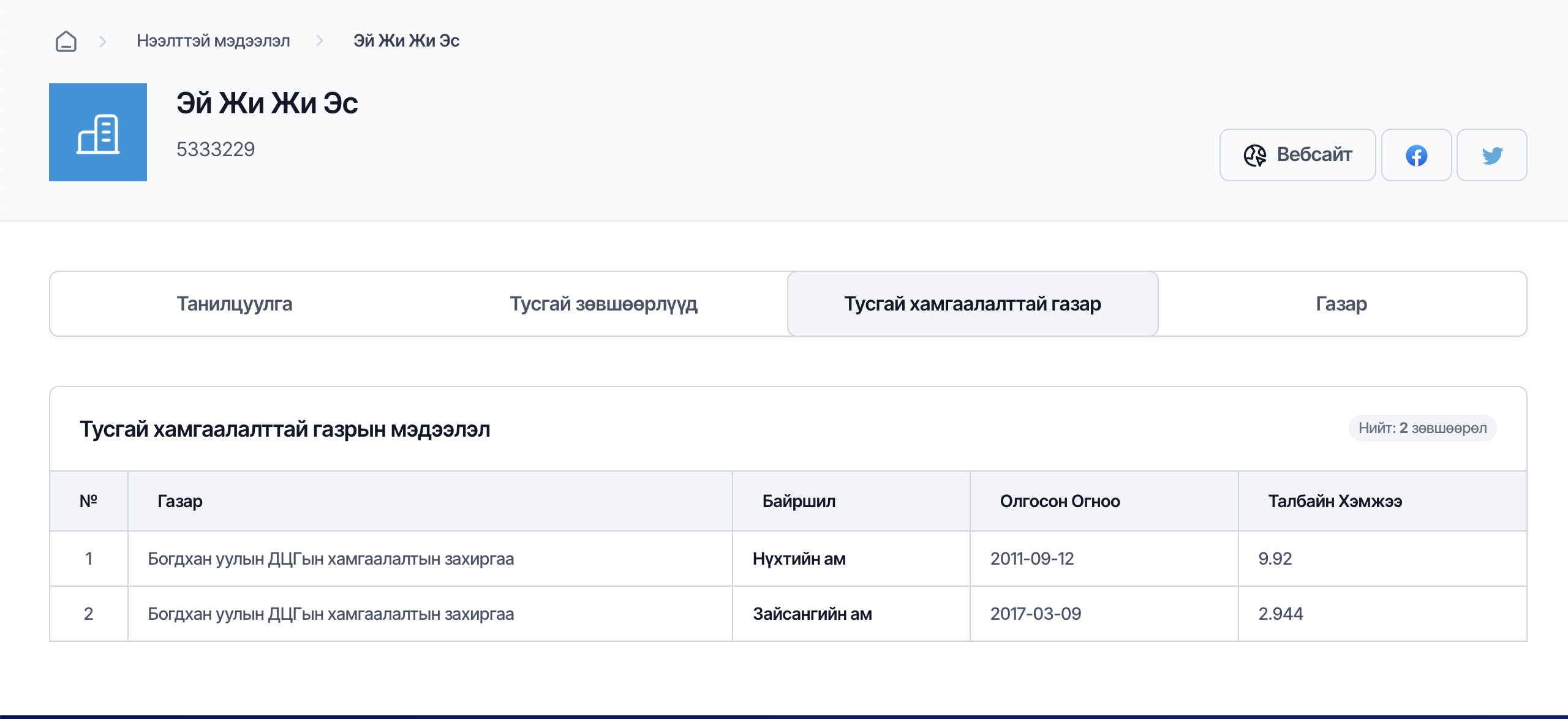Screen dimensions: 1568x719
Task: Click the blue company building logo
Action: point(98,132)
